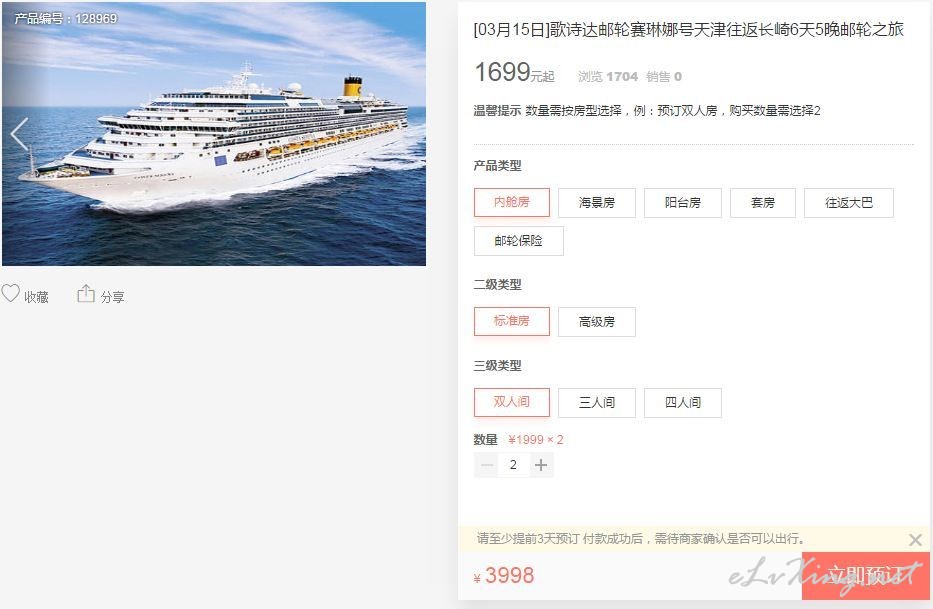The height and width of the screenshot is (609, 933).
Task: Click the heart favorite icon
Action: (10, 293)
